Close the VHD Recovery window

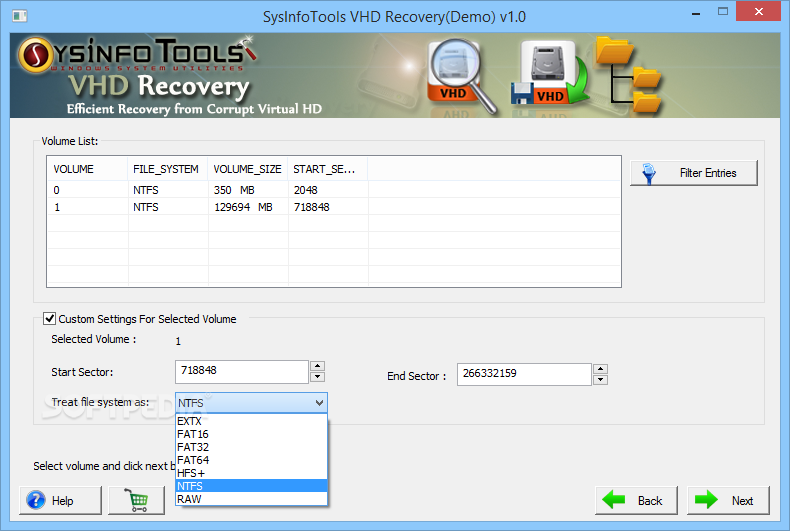(759, 11)
